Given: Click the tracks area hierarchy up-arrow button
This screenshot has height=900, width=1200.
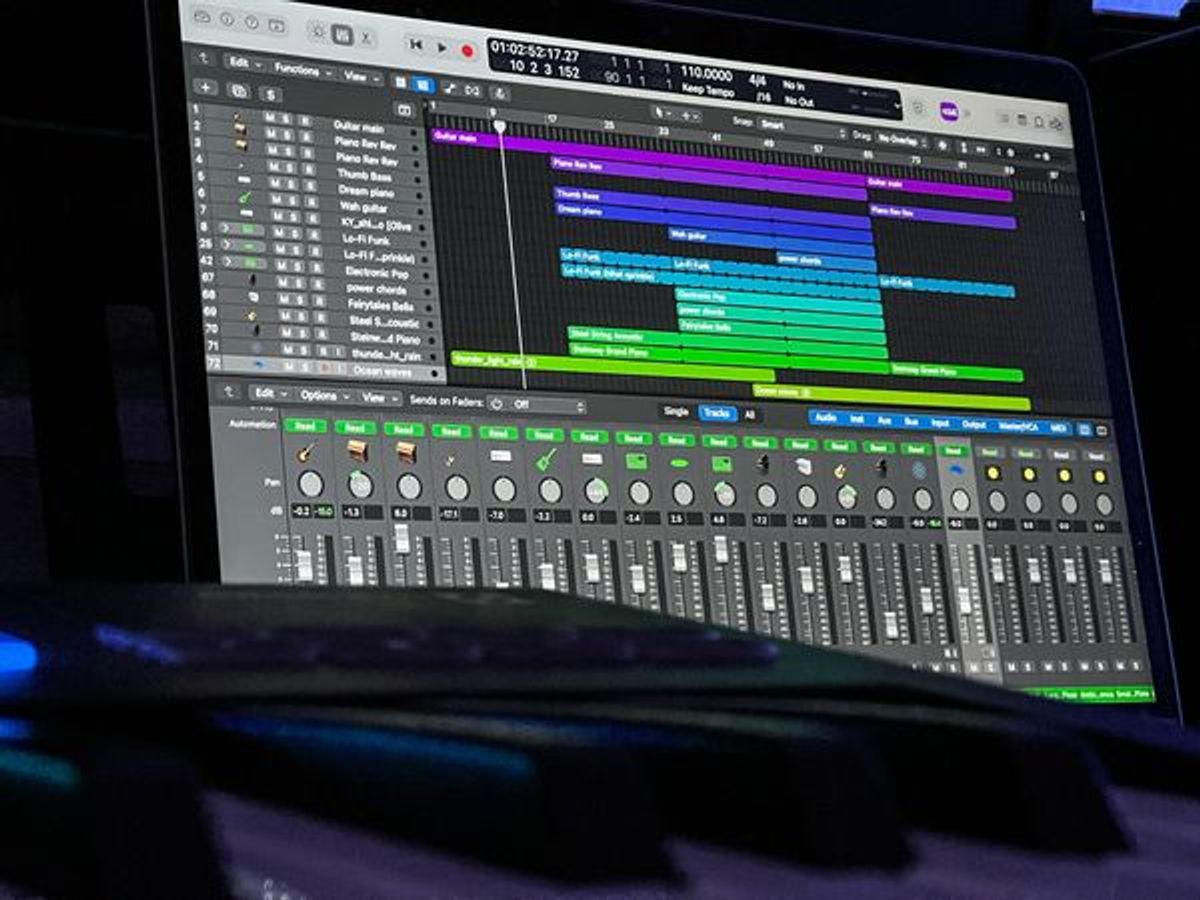Looking at the screenshot, I should (x=203, y=58).
